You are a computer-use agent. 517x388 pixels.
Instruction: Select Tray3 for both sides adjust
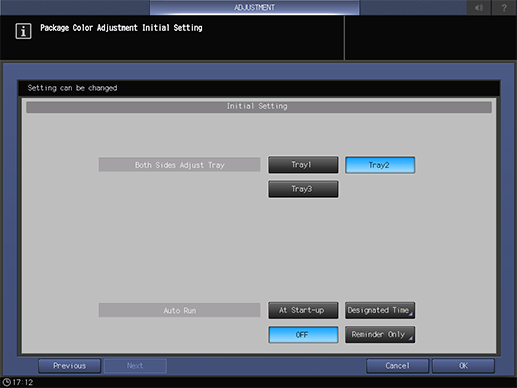(303, 189)
